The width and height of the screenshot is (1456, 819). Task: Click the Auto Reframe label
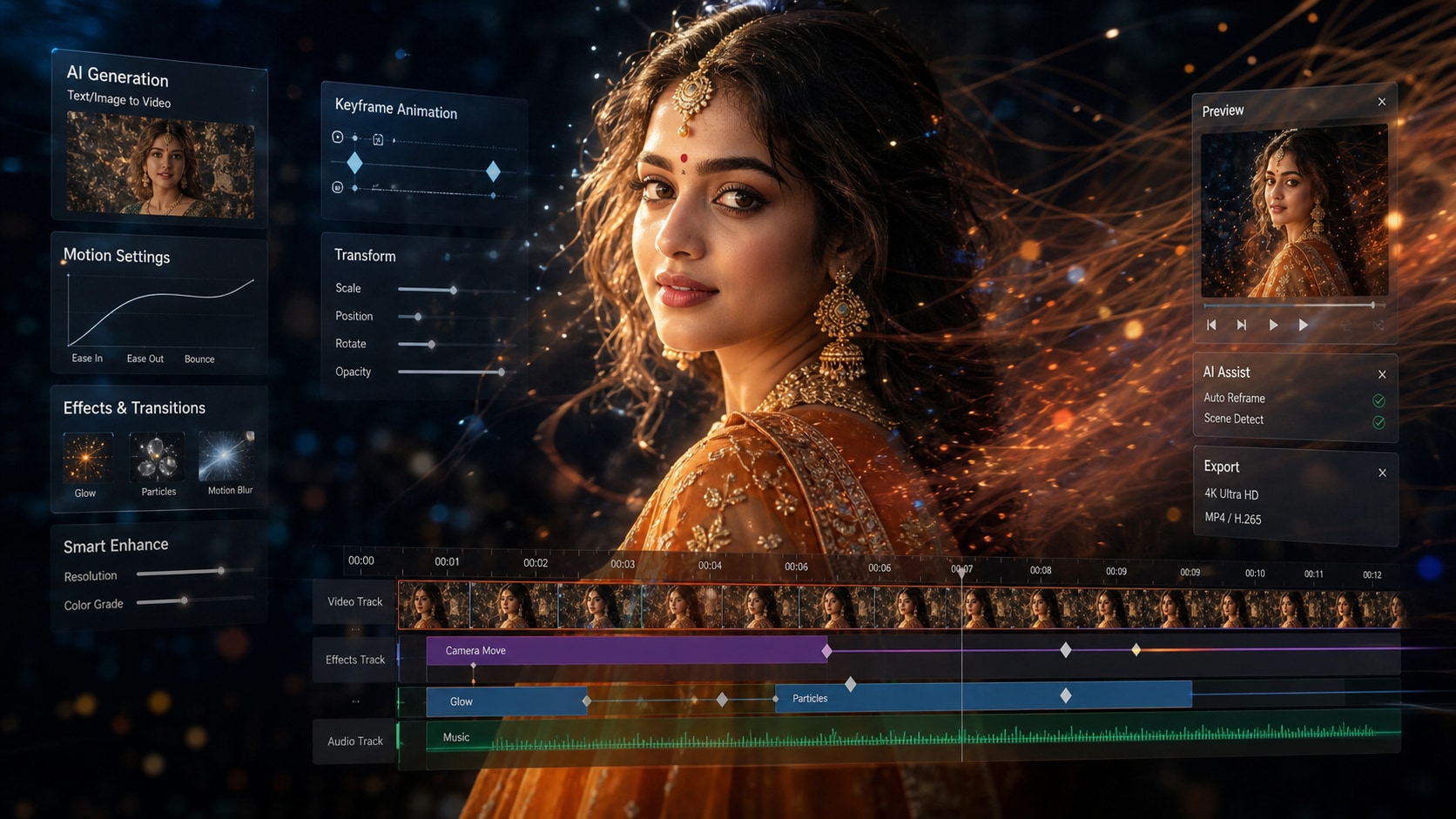pos(1234,398)
